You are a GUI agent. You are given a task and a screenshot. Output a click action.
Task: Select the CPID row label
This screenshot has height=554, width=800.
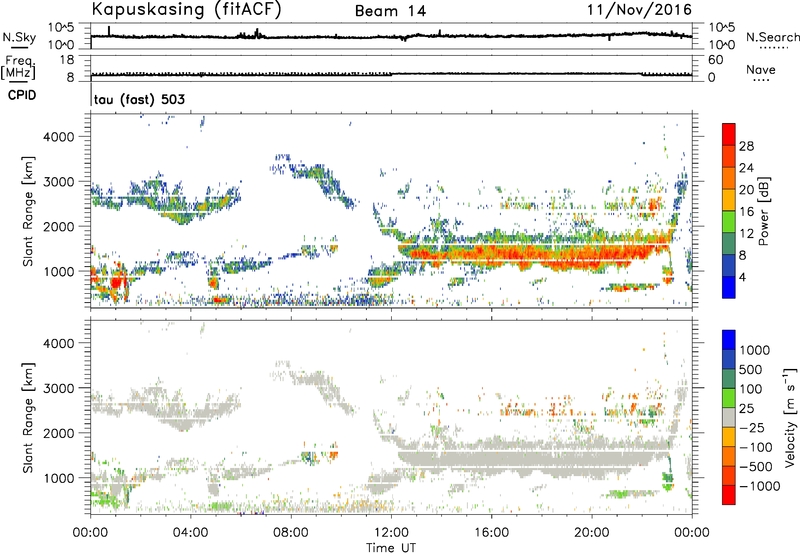(x=22, y=95)
